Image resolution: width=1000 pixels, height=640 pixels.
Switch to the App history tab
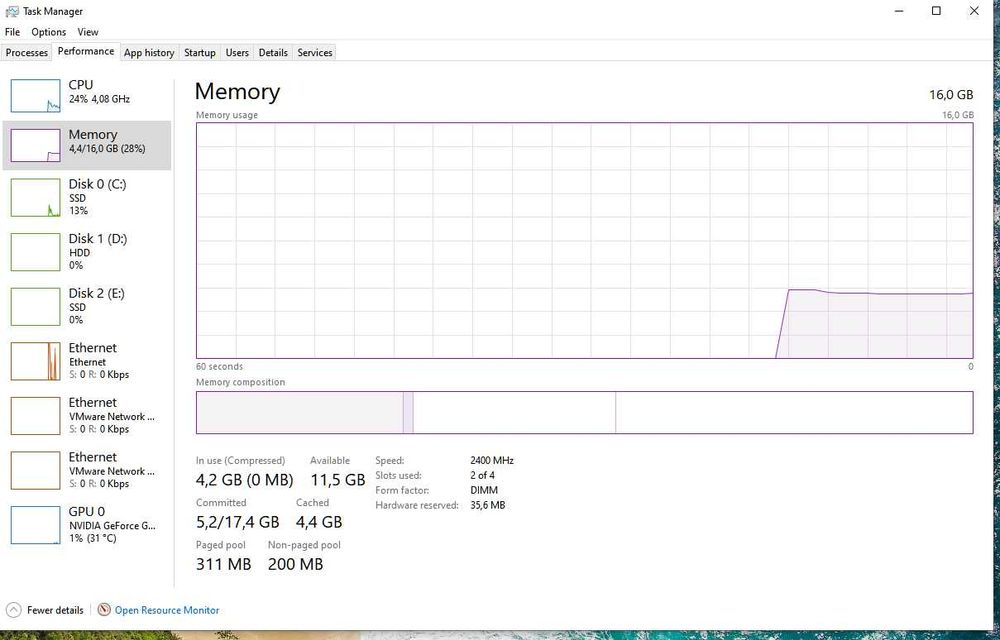pyautogui.click(x=149, y=53)
